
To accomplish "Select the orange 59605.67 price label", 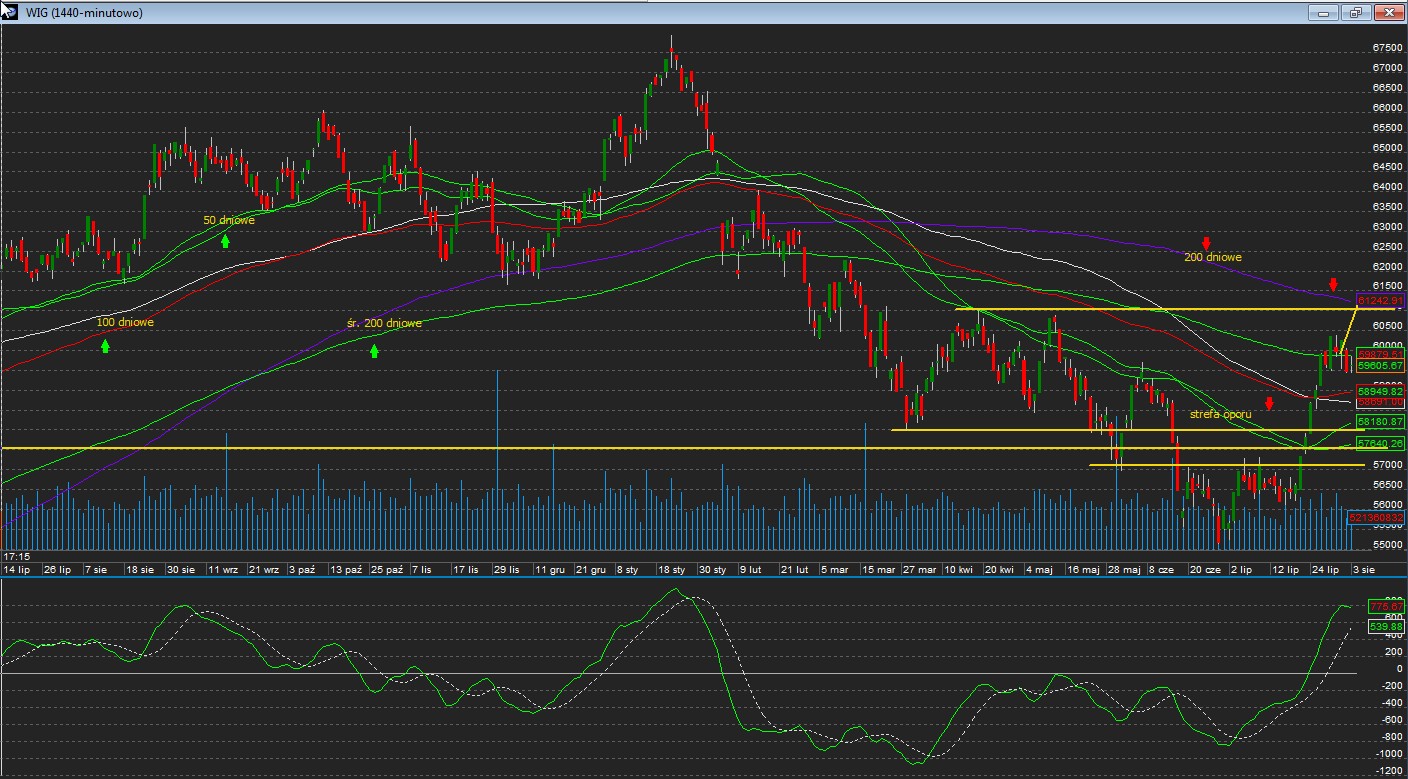I will pos(1380,366).
